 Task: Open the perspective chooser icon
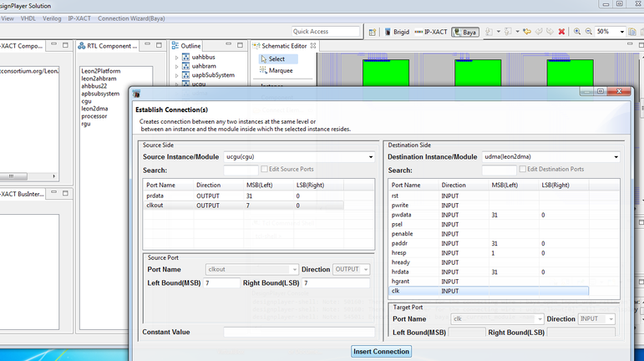click(x=372, y=32)
